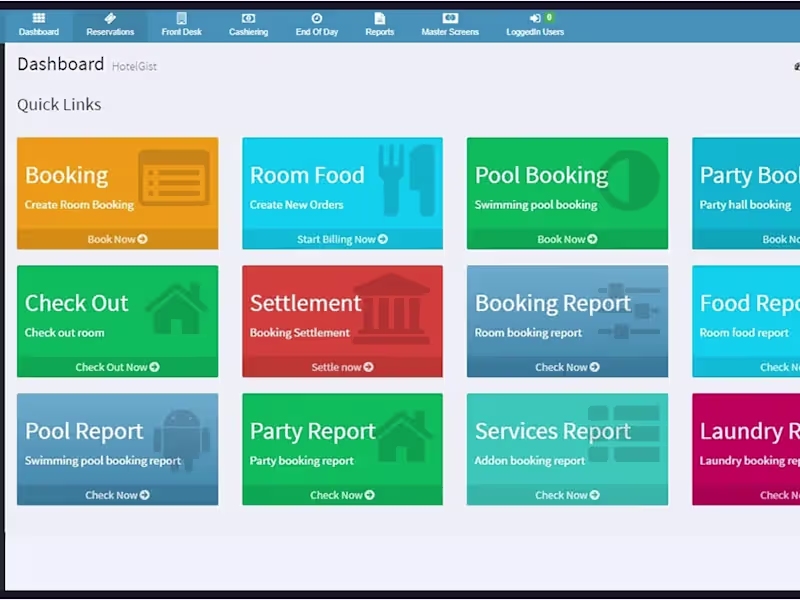Select the Pool Report card title
The width and height of the screenshot is (800, 600).
[84, 431]
